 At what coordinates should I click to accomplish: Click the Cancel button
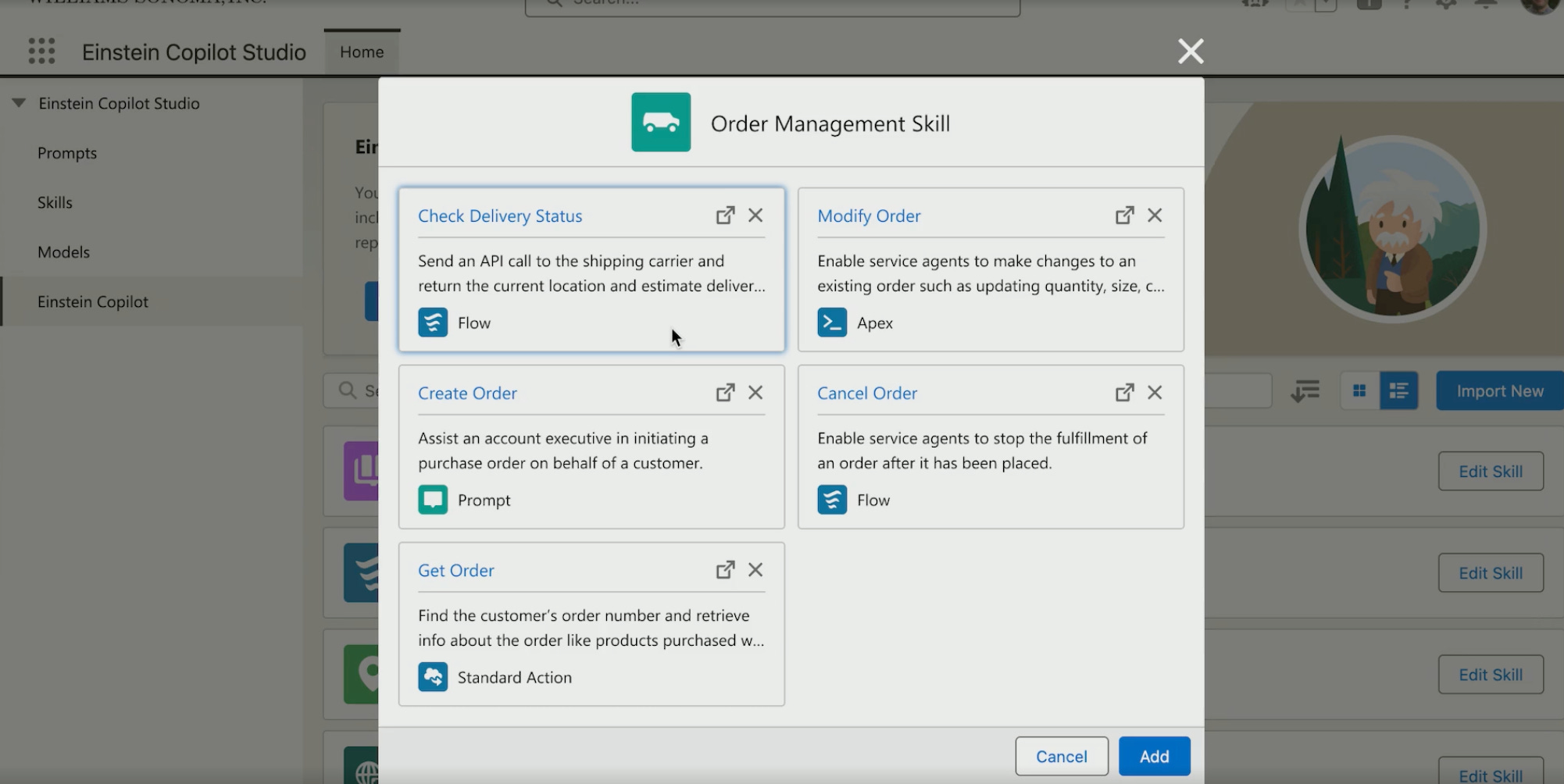(x=1062, y=756)
